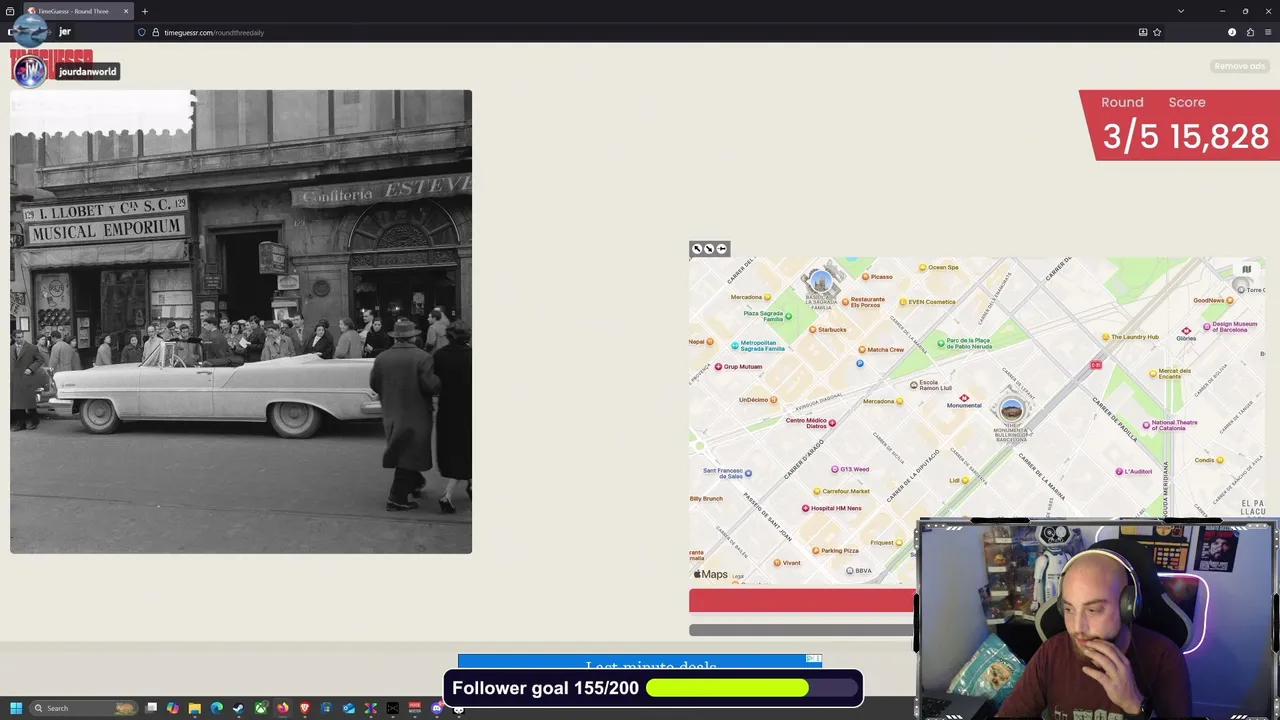This screenshot has width=1280, height=720.
Task: Open Steam from the taskbar
Action: (x=238, y=708)
